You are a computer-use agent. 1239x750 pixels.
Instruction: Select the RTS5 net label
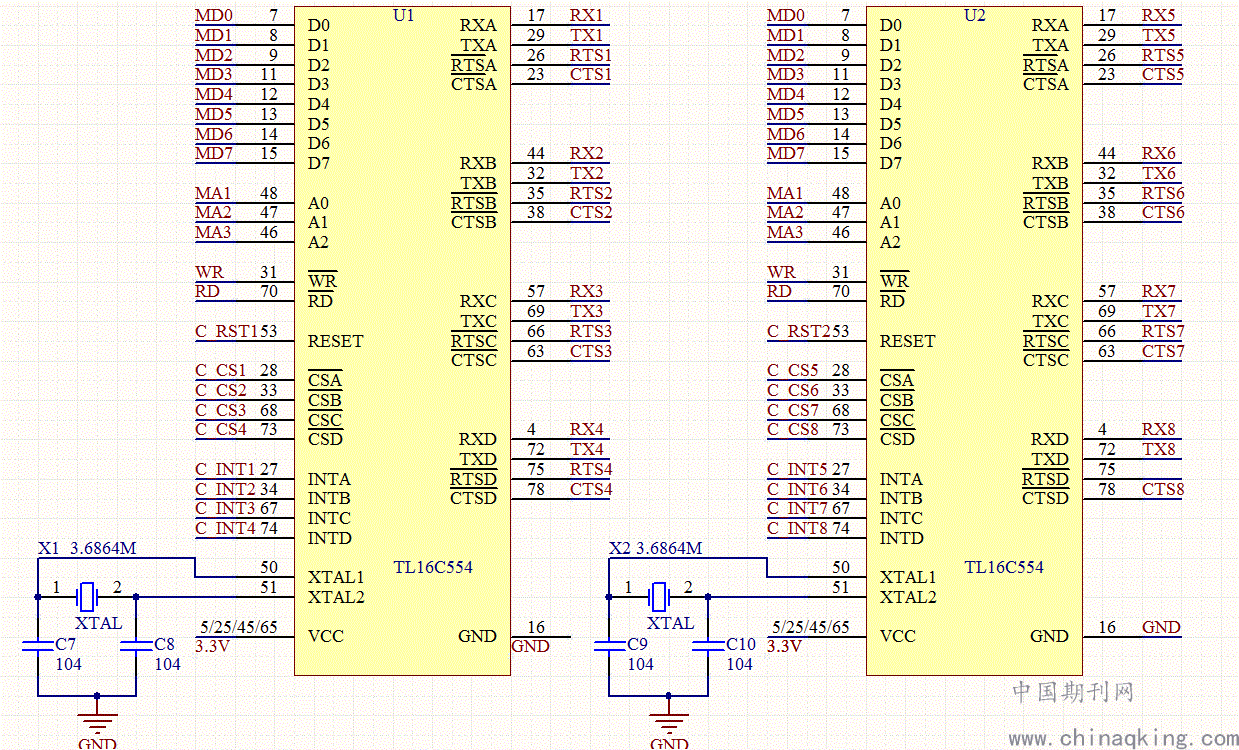(x=1163, y=55)
